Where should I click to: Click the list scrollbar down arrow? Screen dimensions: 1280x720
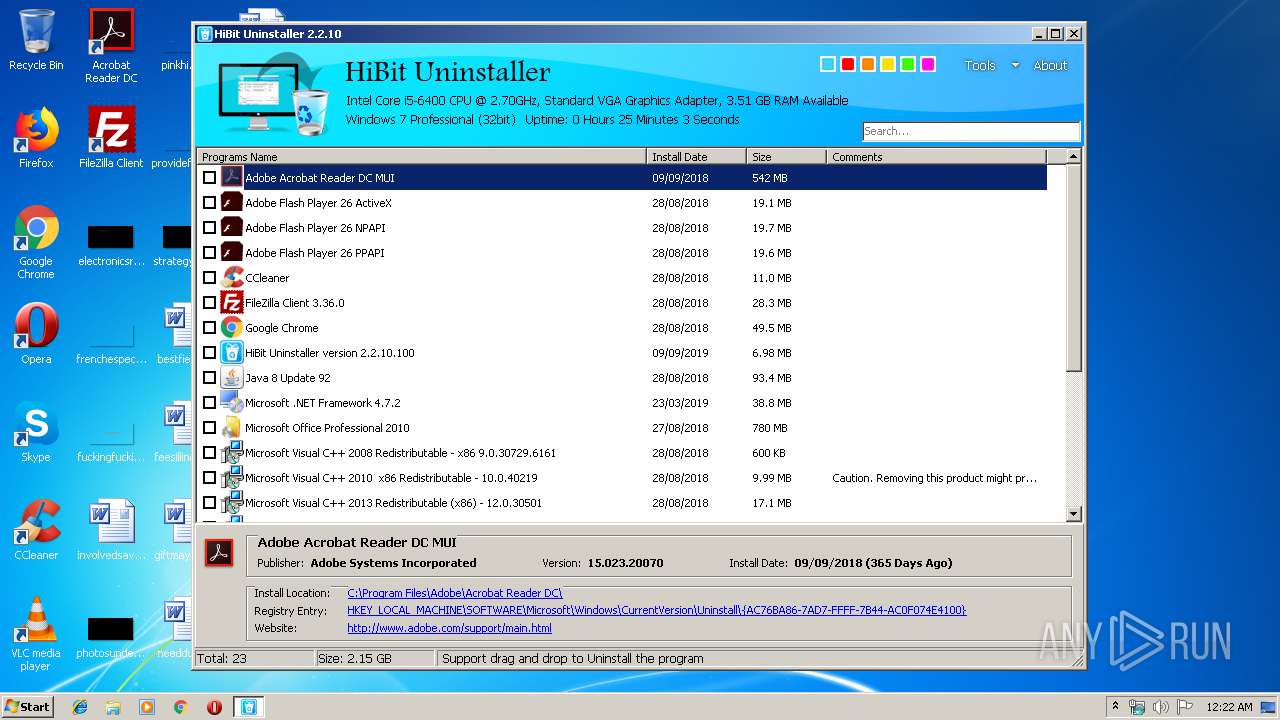click(1074, 514)
